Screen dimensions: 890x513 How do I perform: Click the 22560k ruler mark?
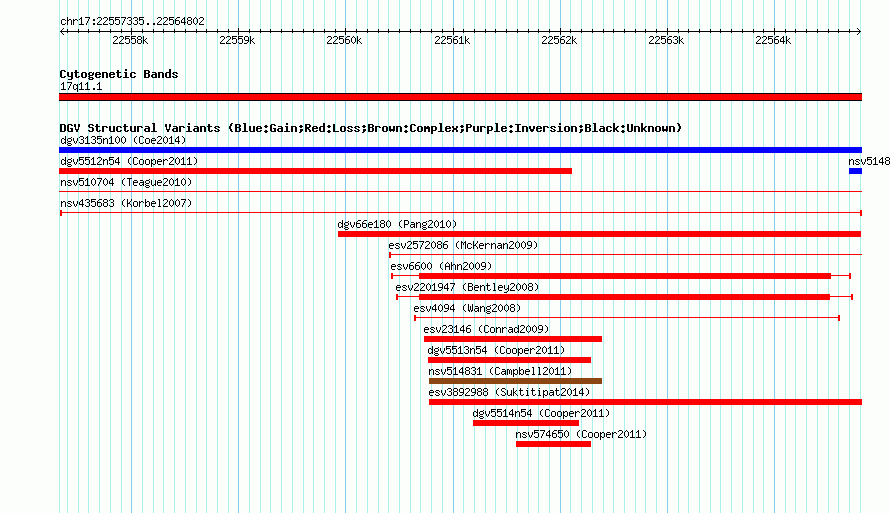point(344,40)
